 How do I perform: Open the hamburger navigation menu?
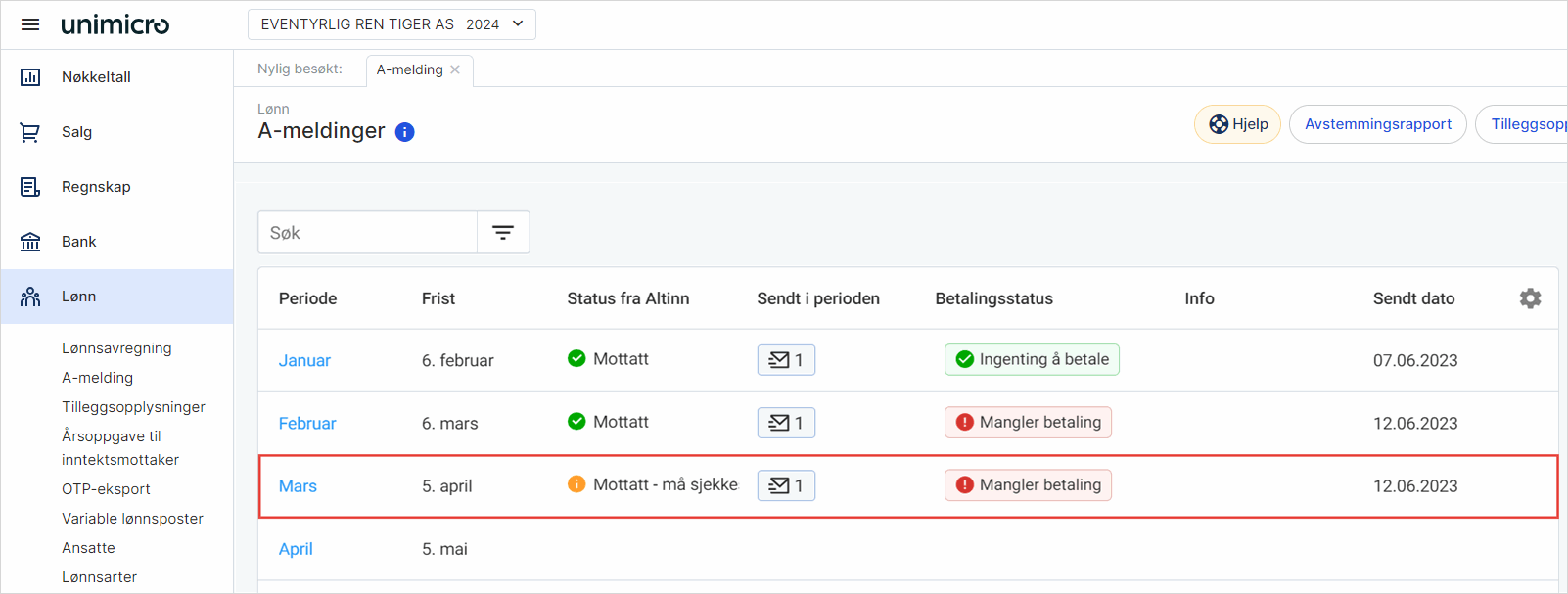pyautogui.click(x=30, y=24)
